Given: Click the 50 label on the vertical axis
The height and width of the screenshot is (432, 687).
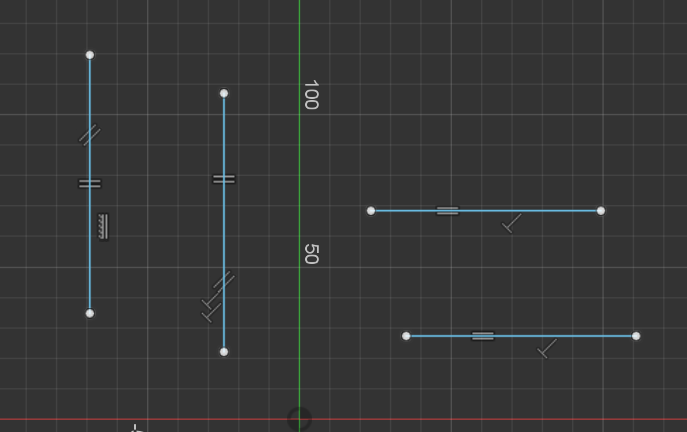Looking at the screenshot, I should 310,254.
